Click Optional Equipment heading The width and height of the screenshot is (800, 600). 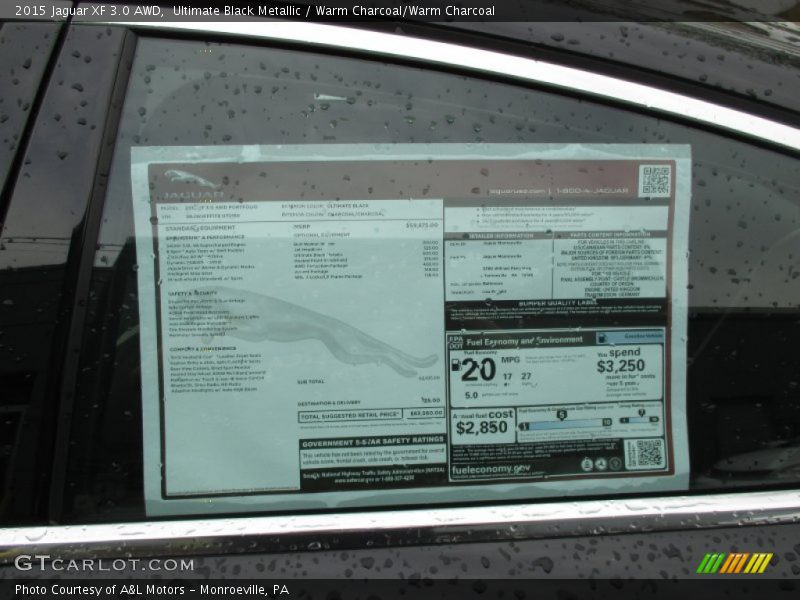tap(321, 235)
